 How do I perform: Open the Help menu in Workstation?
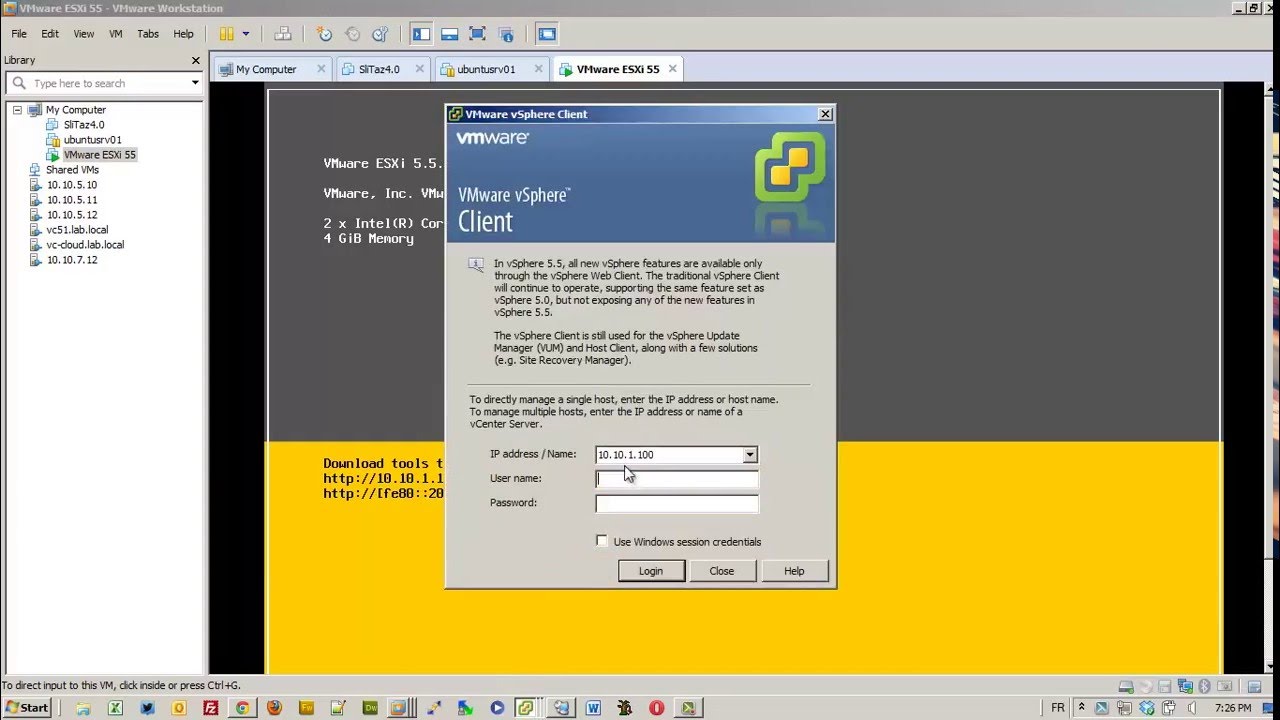[183, 34]
